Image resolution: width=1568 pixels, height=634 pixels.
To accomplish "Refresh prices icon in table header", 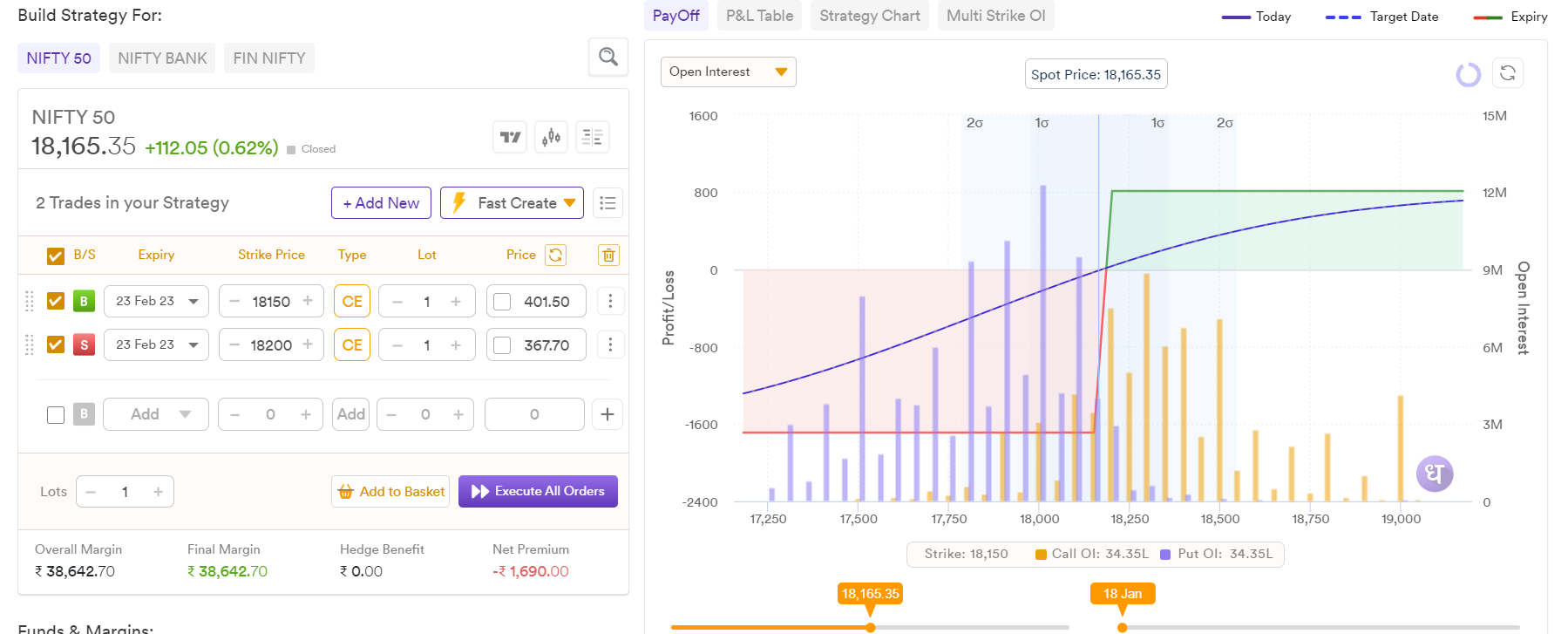I will [x=555, y=255].
